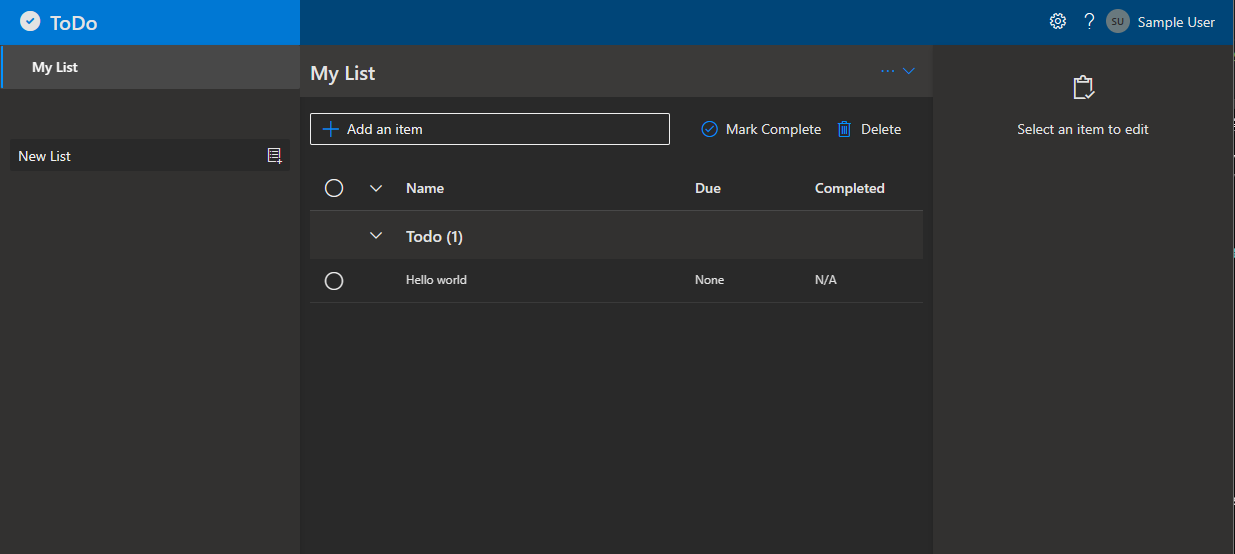Sort by the Completed column header

(850, 188)
